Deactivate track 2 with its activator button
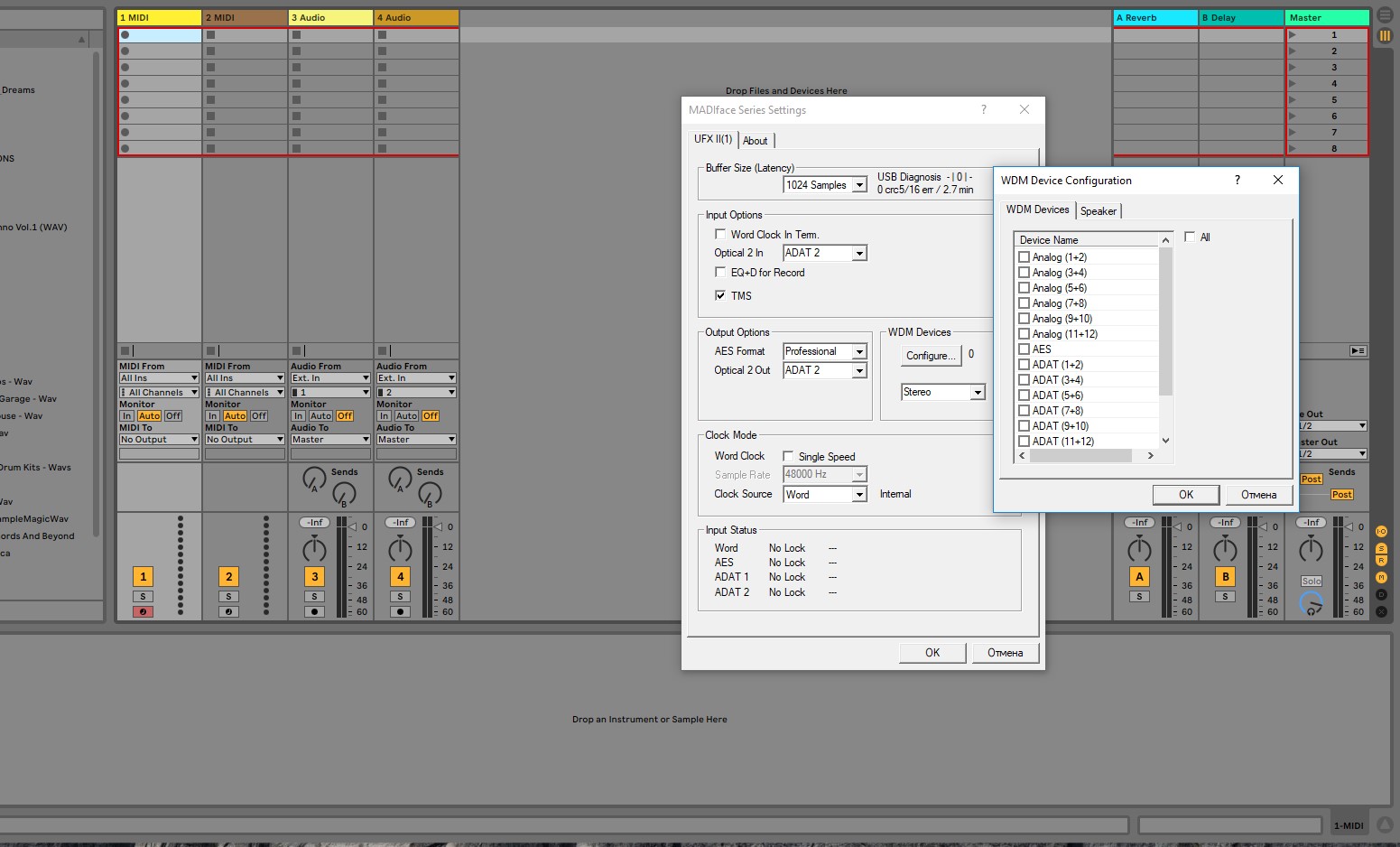1400x847 pixels. click(x=228, y=577)
